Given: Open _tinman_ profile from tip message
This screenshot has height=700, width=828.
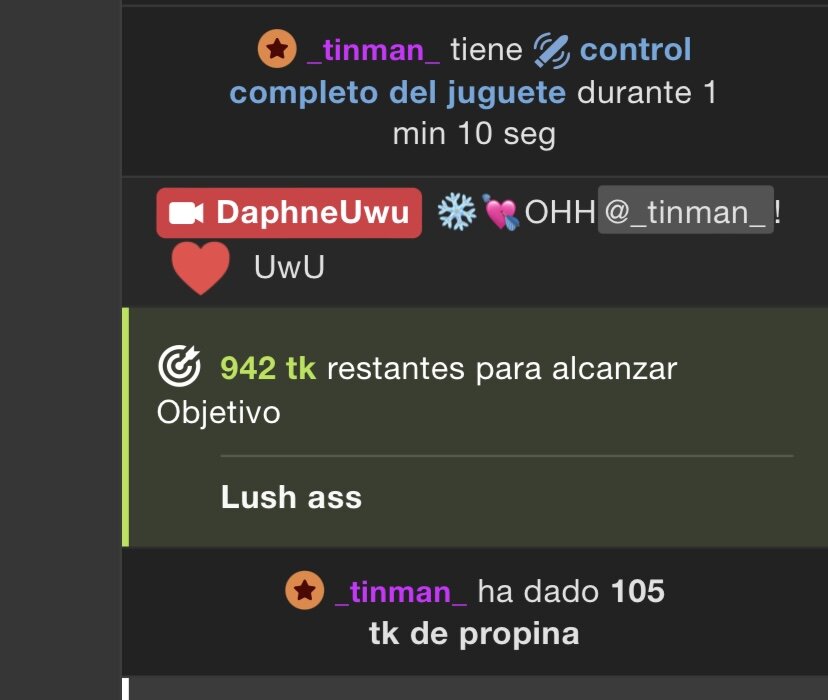Looking at the screenshot, I should [401, 592].
